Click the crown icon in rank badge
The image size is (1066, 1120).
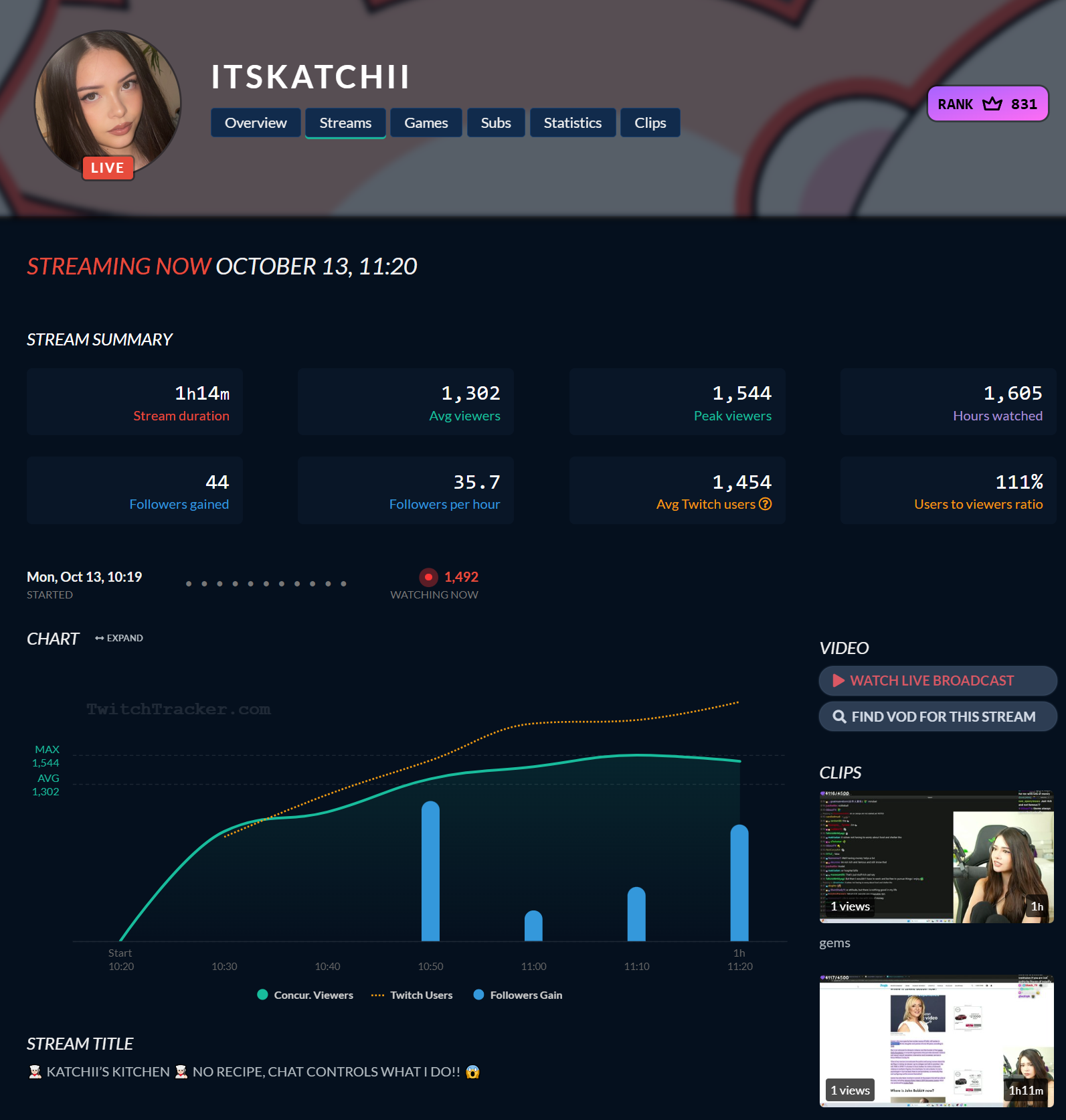point(992,104)
